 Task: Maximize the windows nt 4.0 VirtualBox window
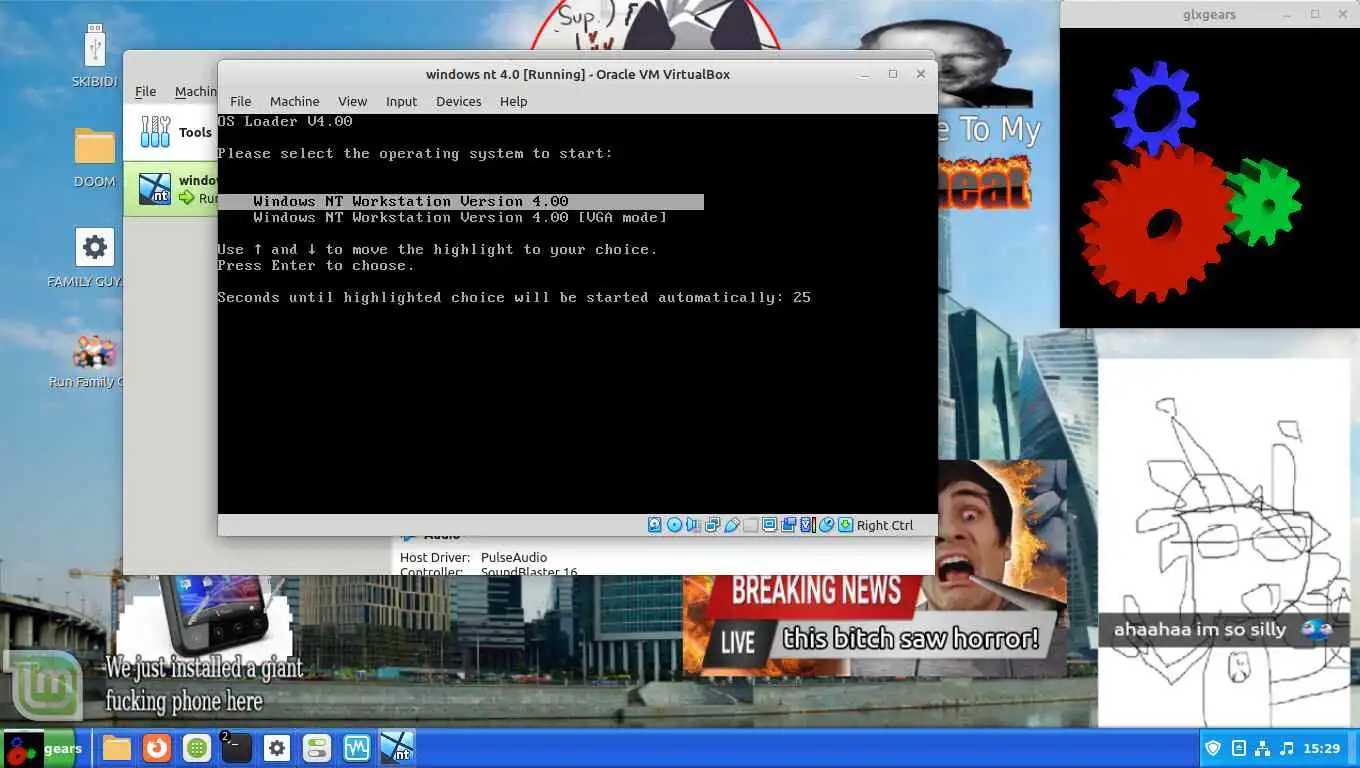tap(893, 74)
